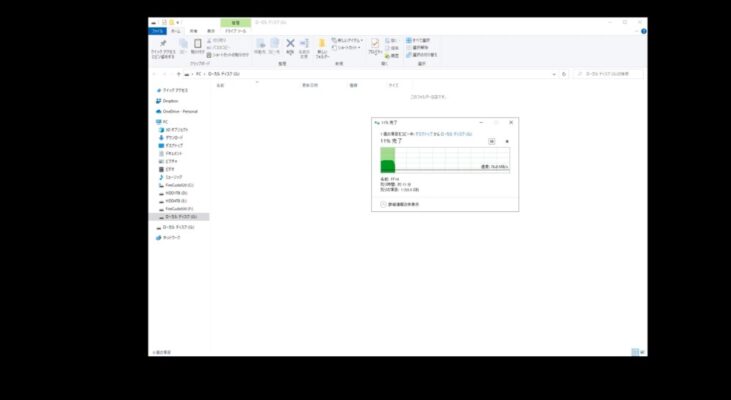Pause the copy with the dialog's pause button
The height and width of the screenshot is (400, 731).
coord(491,141)
